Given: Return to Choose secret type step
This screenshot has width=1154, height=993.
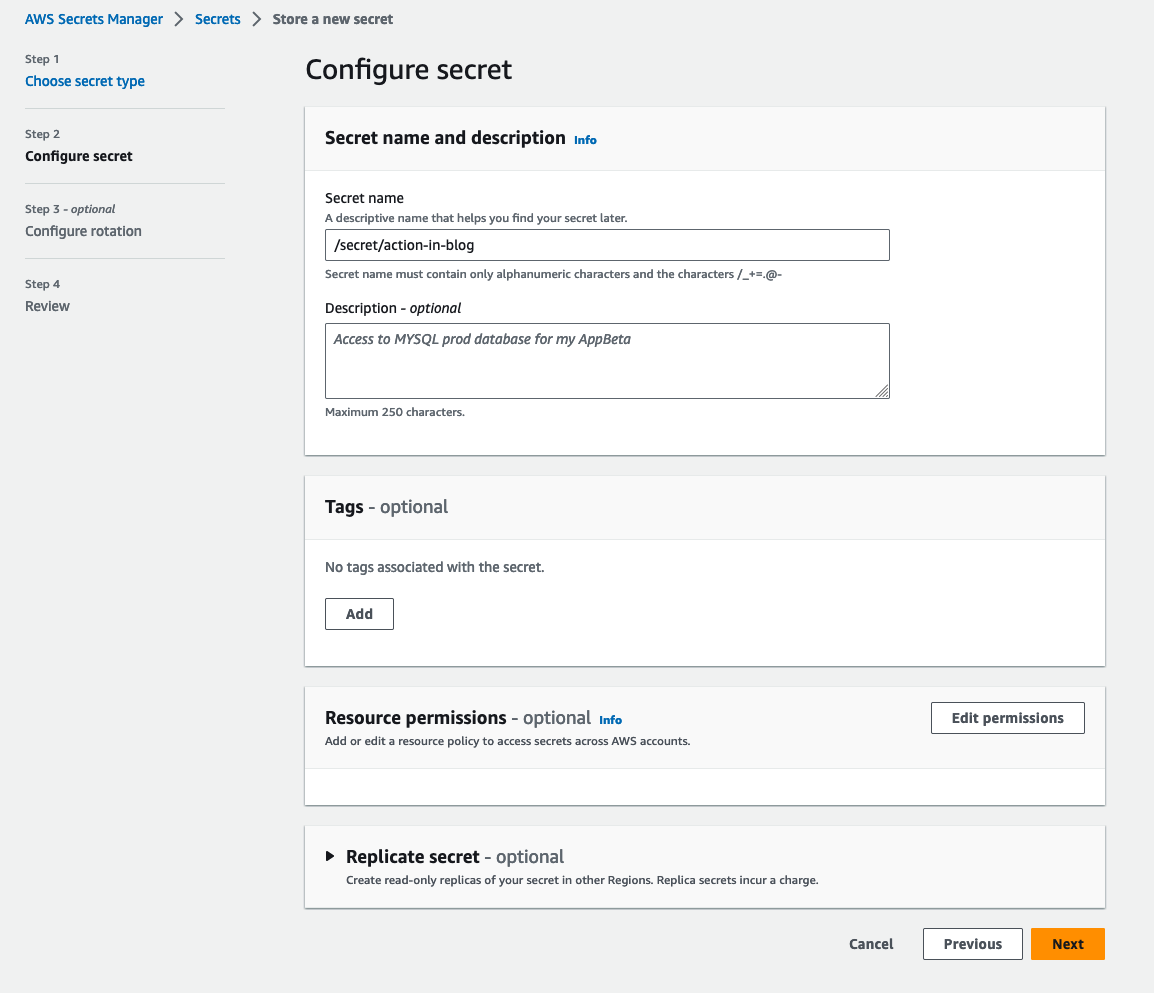Looking at the screenshot, I should (x=85, y=81).
